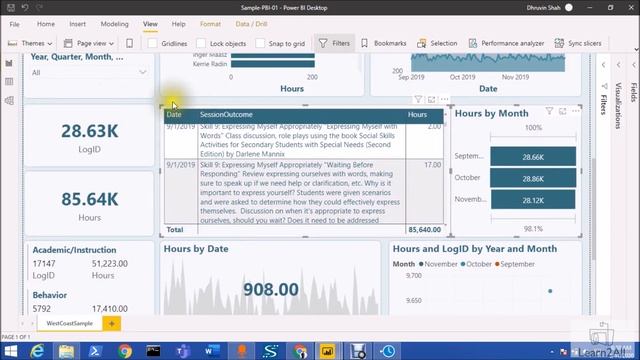Click the user account avatar icon
The height and width of the screenshot is (360, 640).
point(569,7)
